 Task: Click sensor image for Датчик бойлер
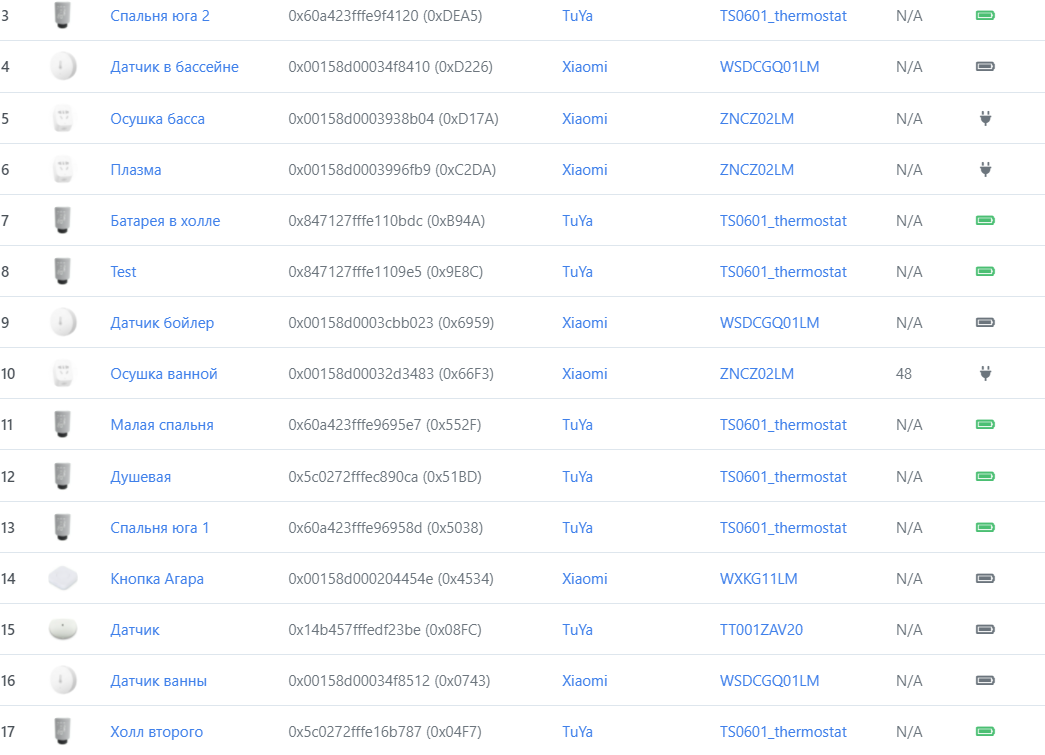[63, 323]
